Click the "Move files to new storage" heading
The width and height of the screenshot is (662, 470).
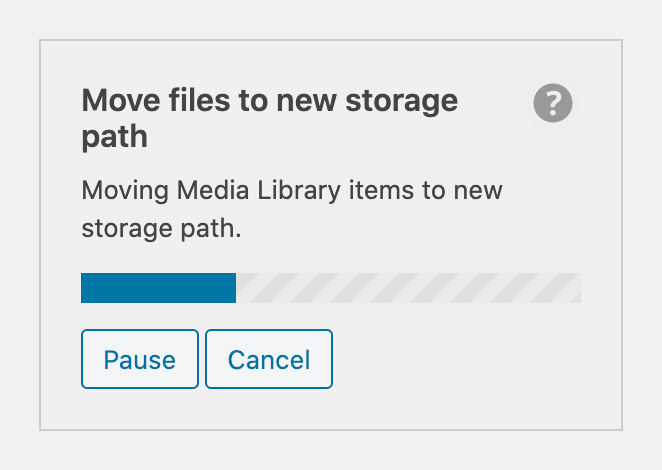(x=269, y=101)
